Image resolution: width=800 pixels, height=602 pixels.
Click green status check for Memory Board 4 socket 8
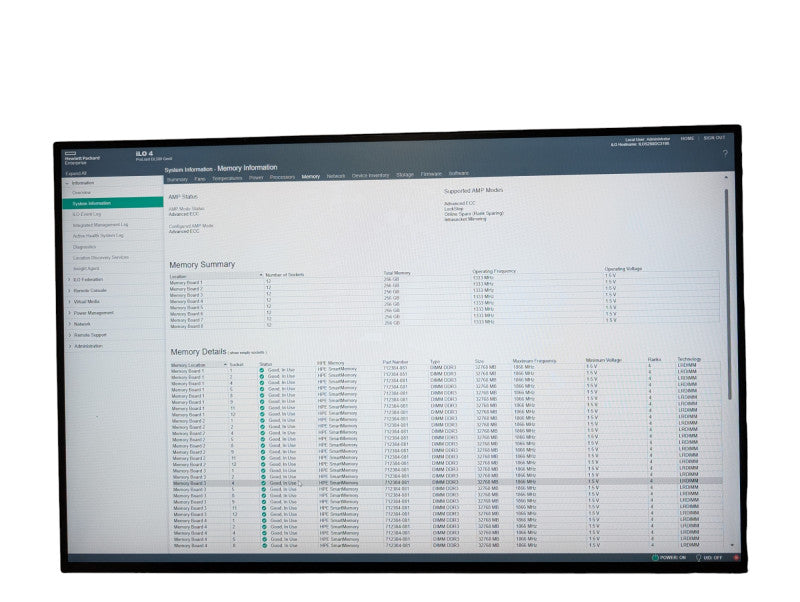tap(264, 545)
